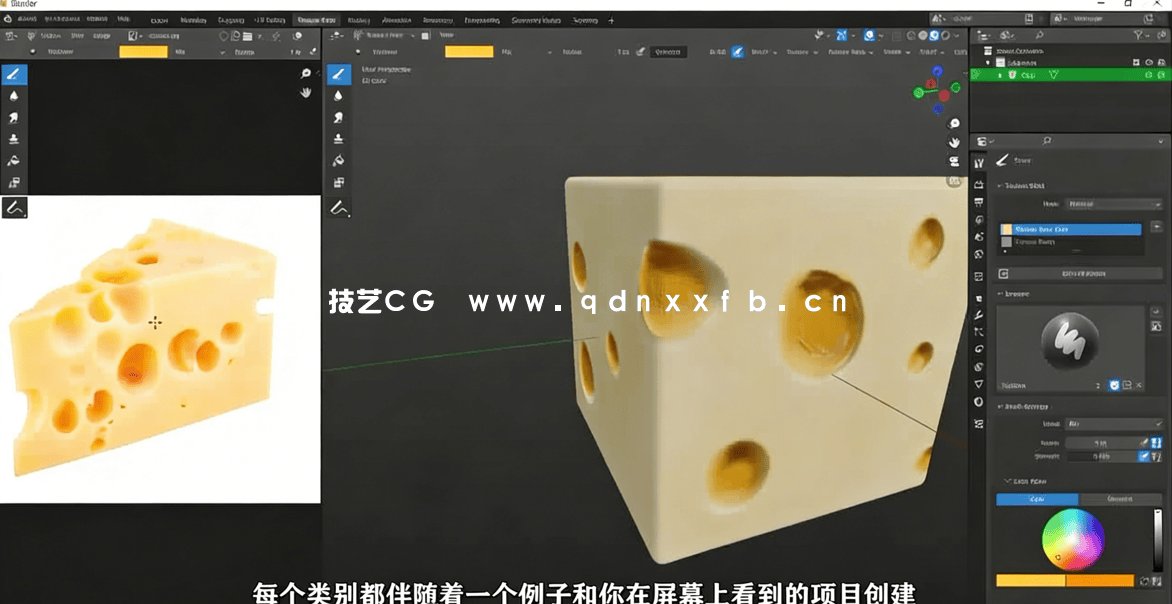Select the Soften brush in the viewport toolbar
The image size is (1172, 604).
(x=340, y=95)
